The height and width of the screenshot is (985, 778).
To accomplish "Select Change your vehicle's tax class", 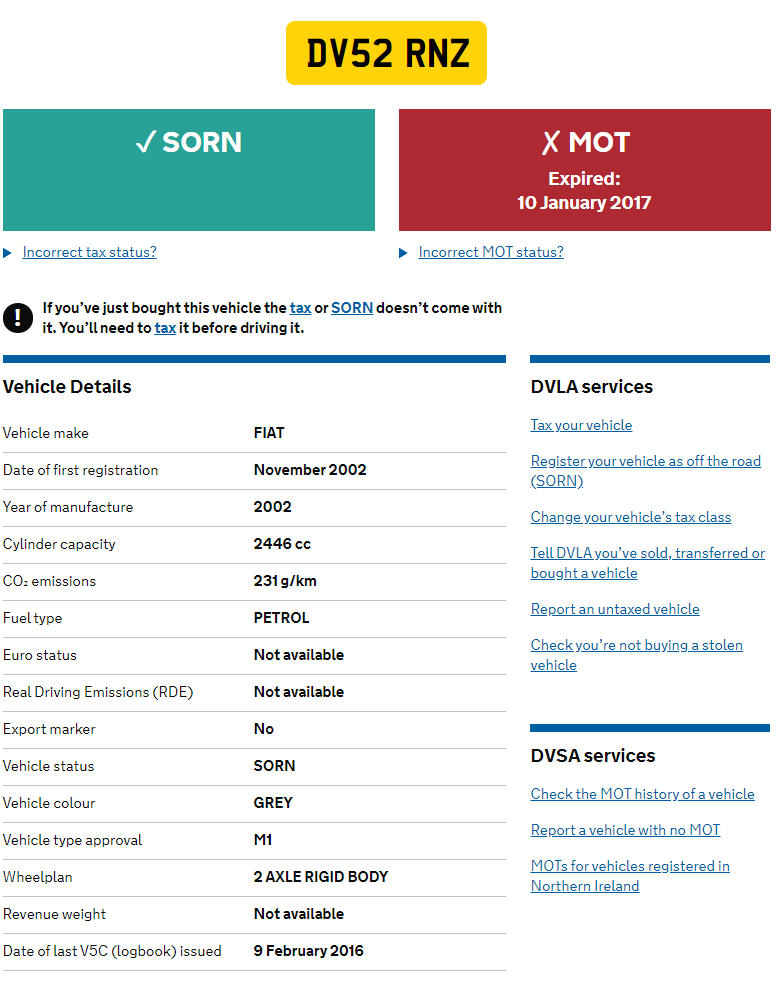I will point(631,517).
